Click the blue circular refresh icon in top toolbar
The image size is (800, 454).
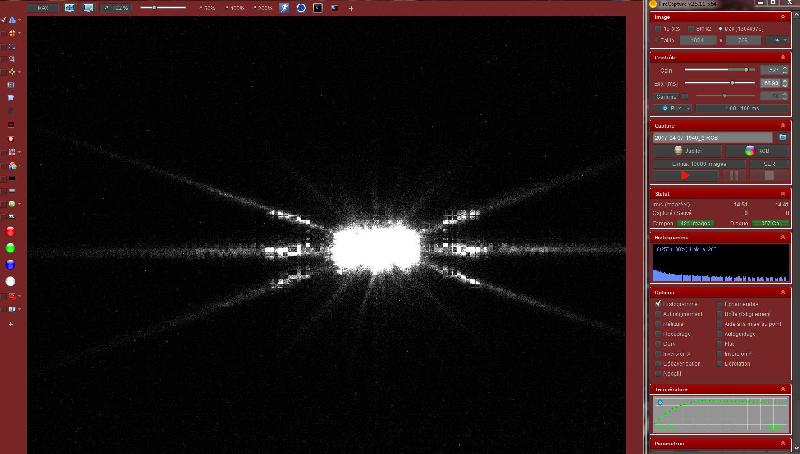click(x=301, y=8)
